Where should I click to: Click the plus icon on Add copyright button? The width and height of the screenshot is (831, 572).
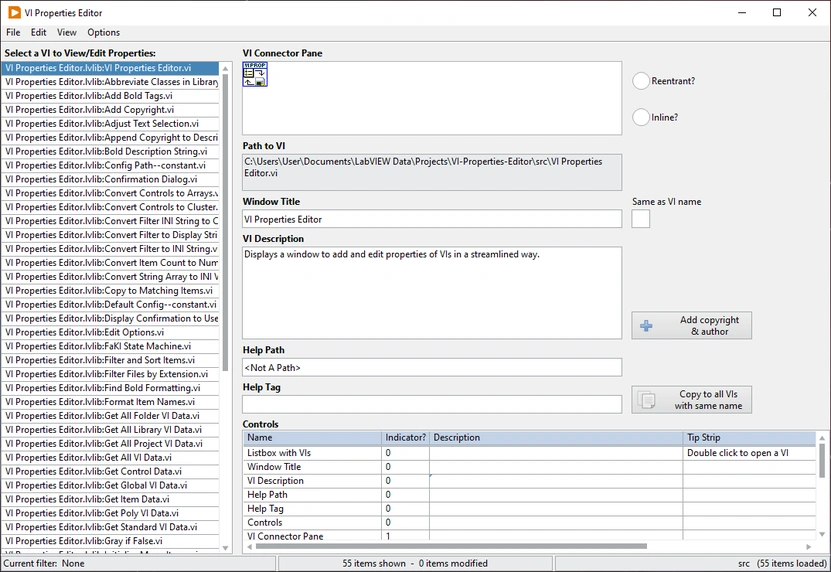click(x=646, y=325)
